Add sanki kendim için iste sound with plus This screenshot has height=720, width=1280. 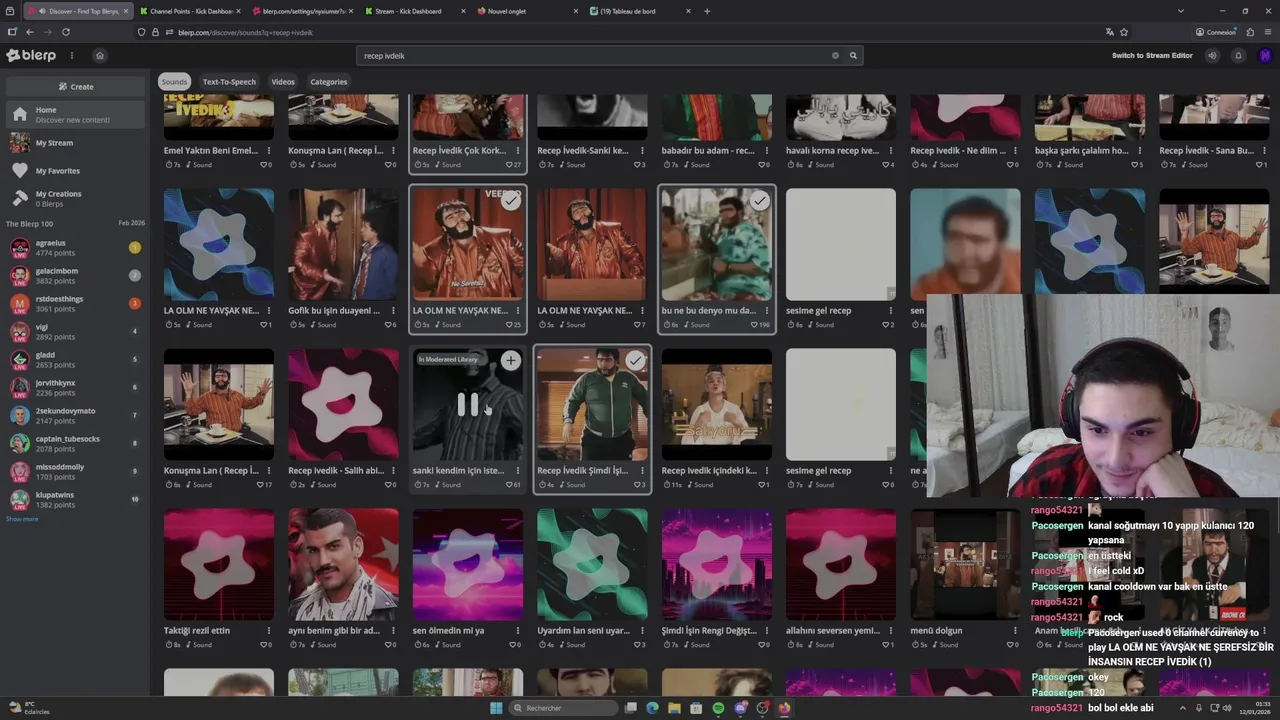[510, 360]
